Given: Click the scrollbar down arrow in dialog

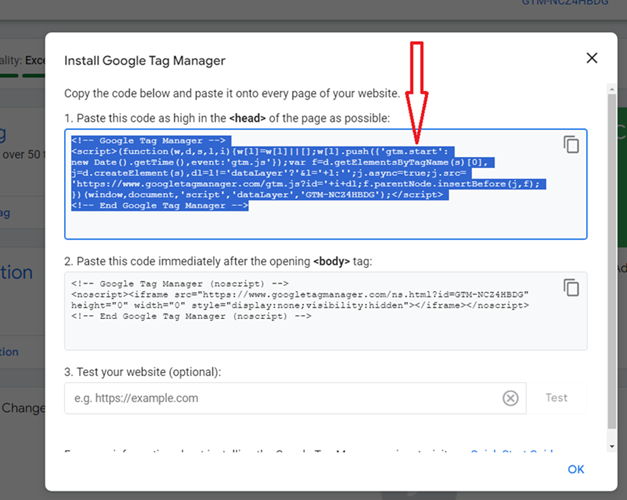Looking at the screenshot, I should pos(611,446).
